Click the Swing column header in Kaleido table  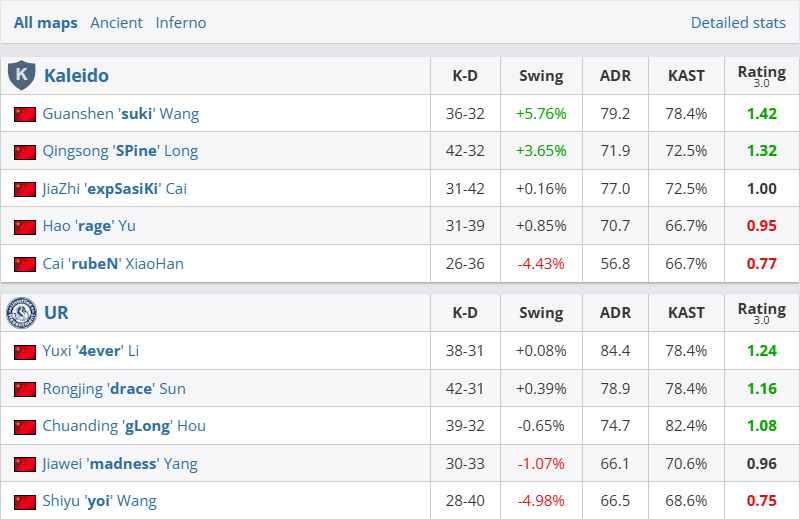(x=541, y=75)
